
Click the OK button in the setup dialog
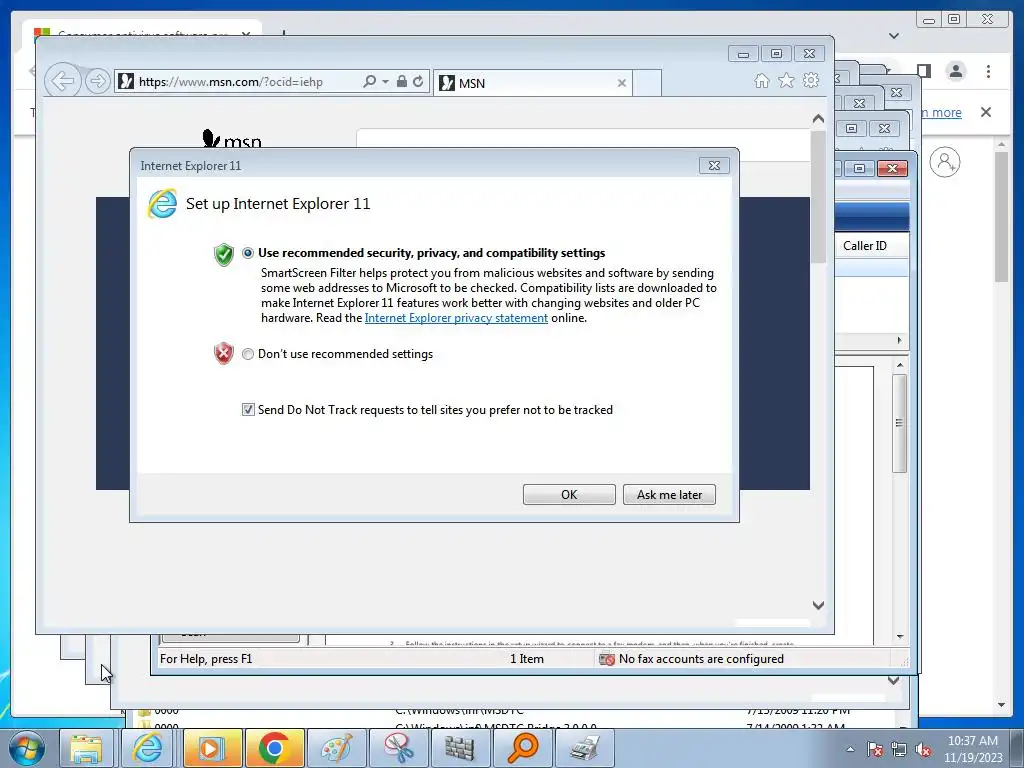click(x=569, y=494)
